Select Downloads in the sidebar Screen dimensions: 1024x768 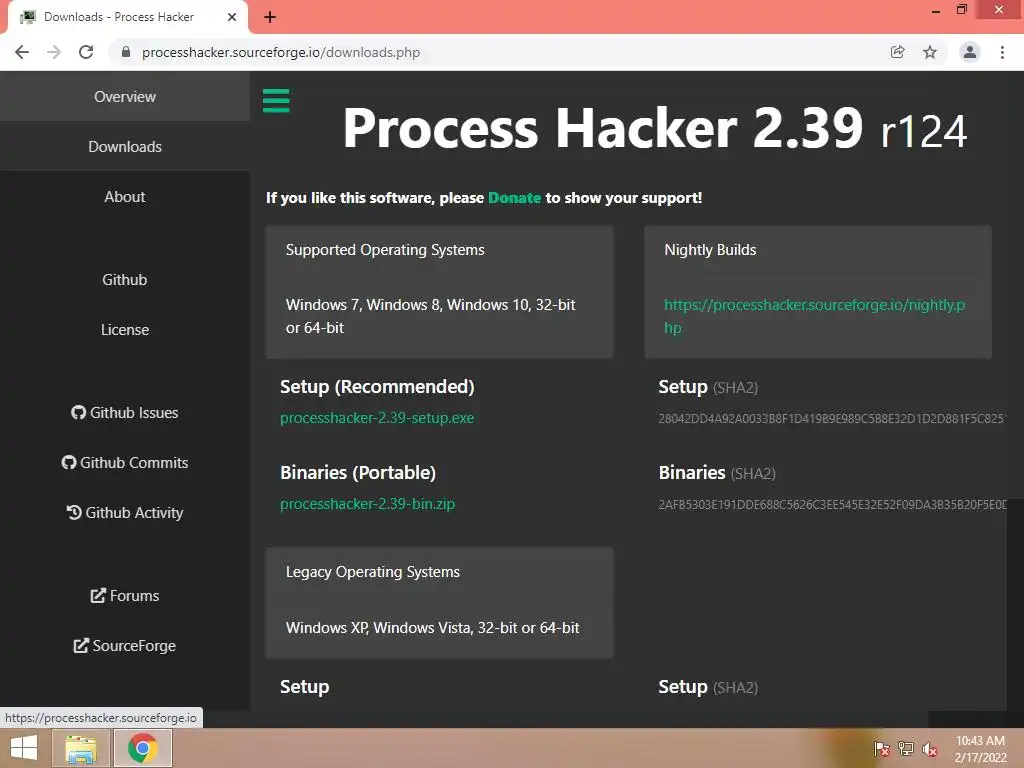pos(125,146)
